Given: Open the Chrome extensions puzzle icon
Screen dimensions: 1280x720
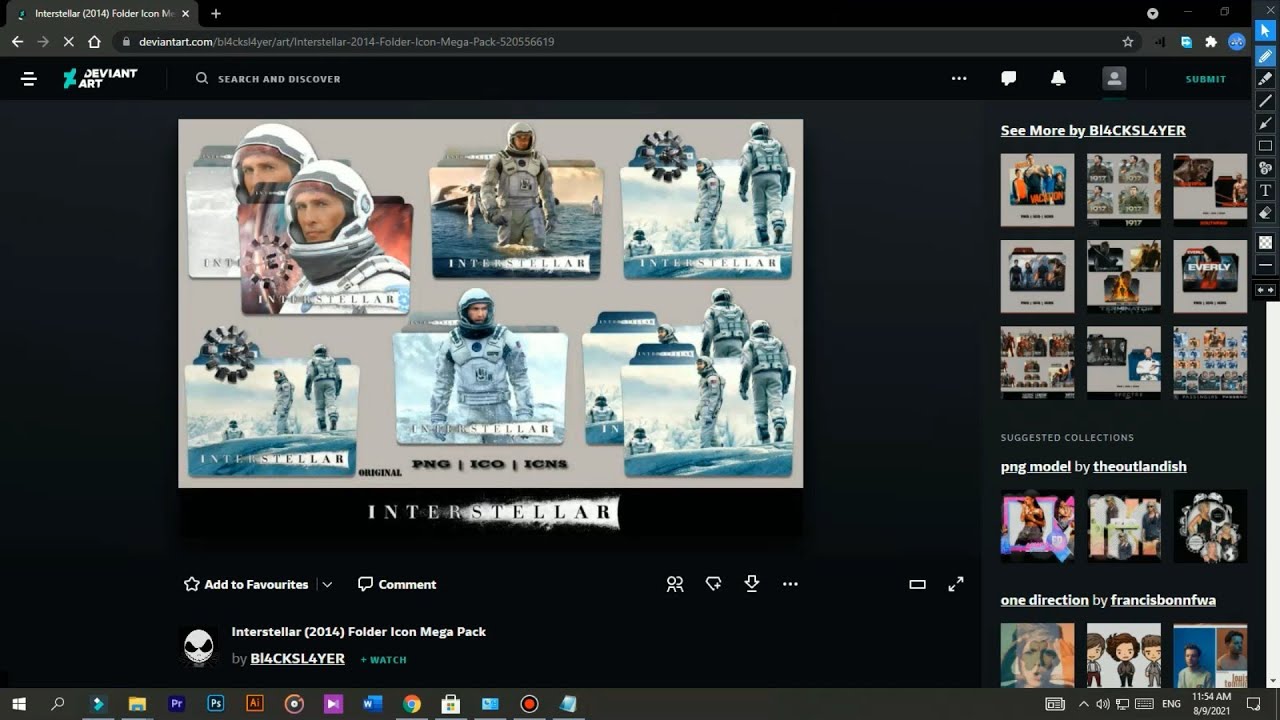Looking at the screenshot, I should coord(1211,42).
